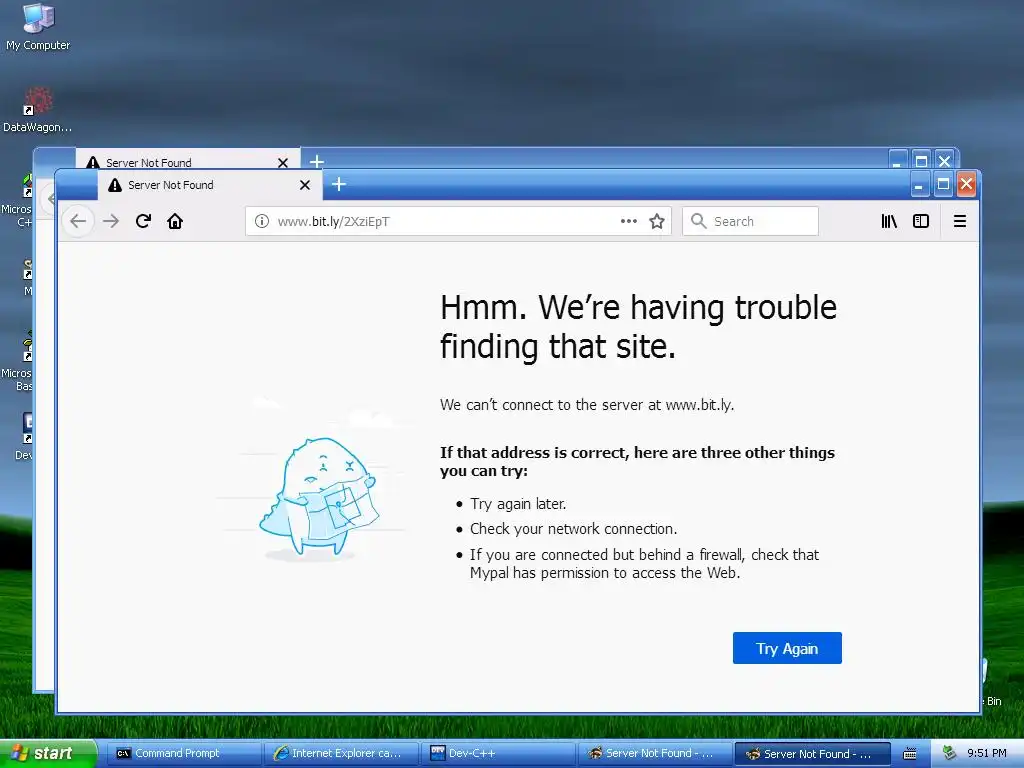Click network tray icon beside the clock
The width and height of the screenshot is (1024, 768).
[949, 754]
